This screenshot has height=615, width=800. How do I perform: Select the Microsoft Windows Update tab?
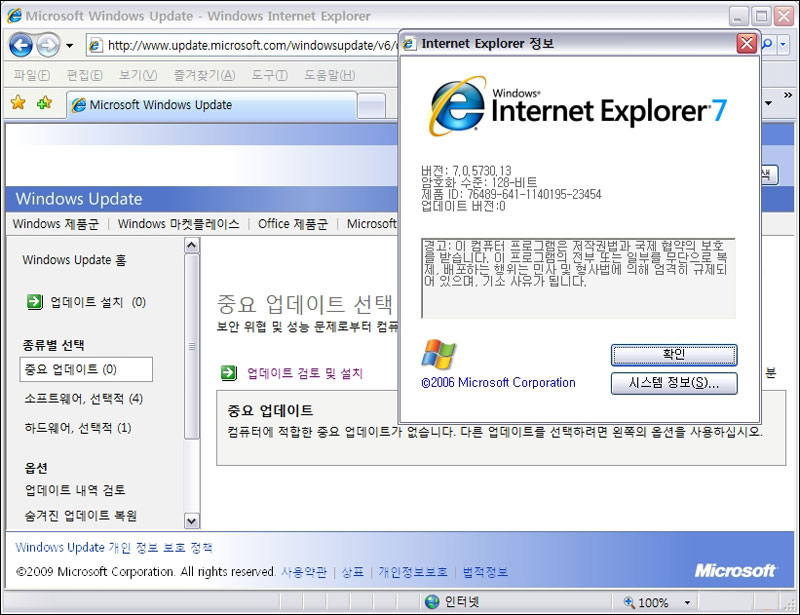(211, 105)
